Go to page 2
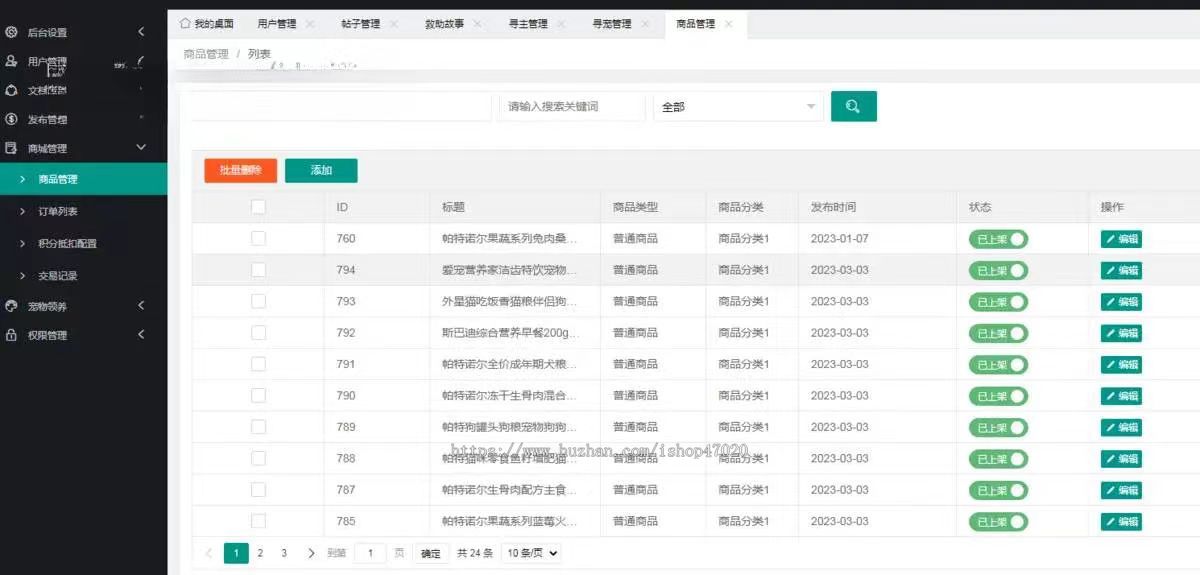1200x575 pixels. coord(260,553)
